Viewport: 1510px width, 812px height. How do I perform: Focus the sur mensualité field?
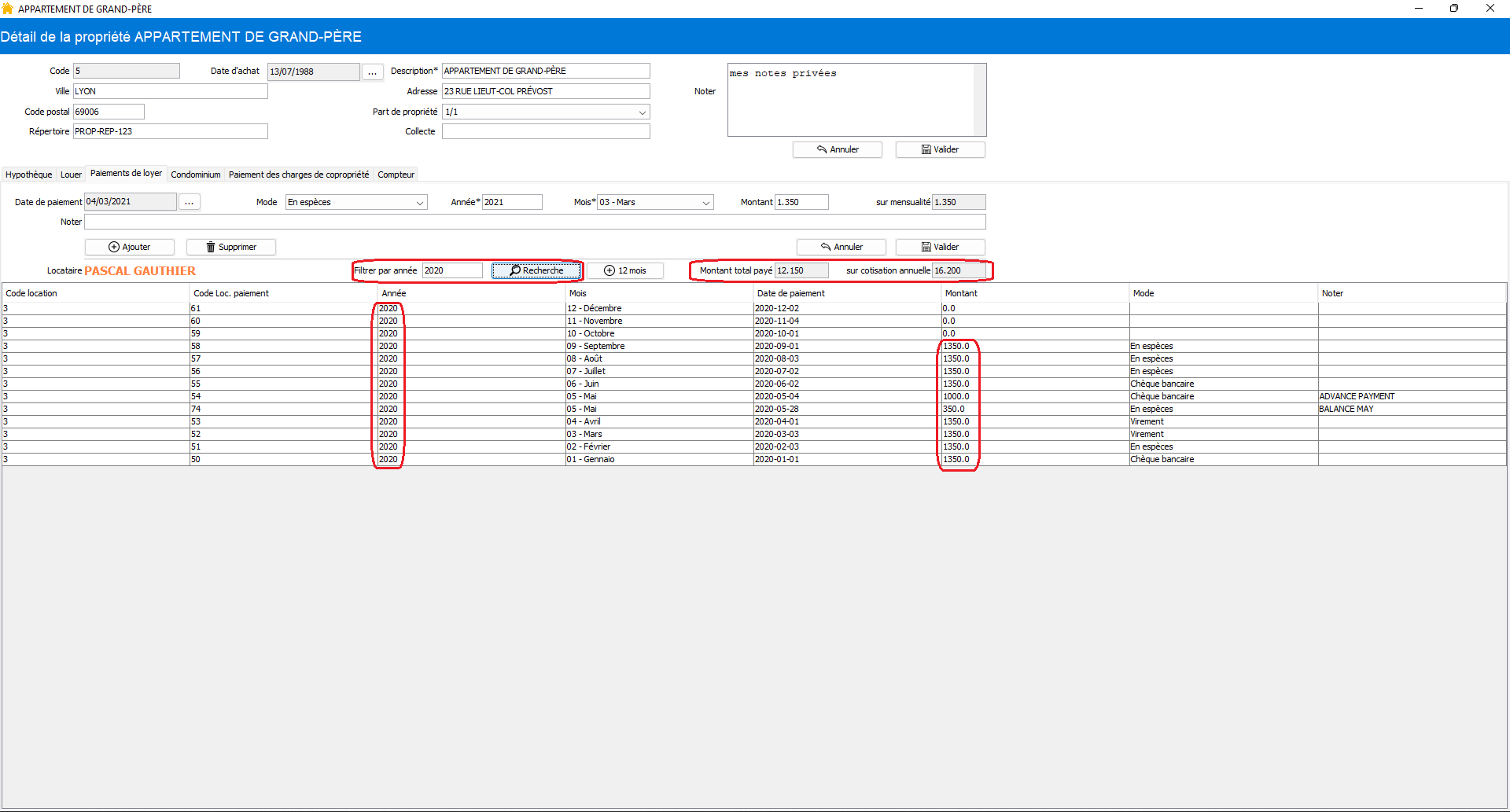tap(959, 202)
